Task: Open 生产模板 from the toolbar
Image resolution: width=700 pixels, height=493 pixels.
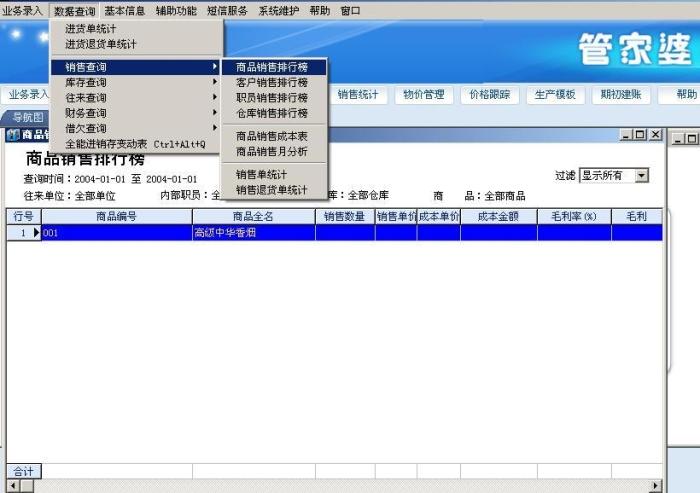Action: (x=555, y=95)
